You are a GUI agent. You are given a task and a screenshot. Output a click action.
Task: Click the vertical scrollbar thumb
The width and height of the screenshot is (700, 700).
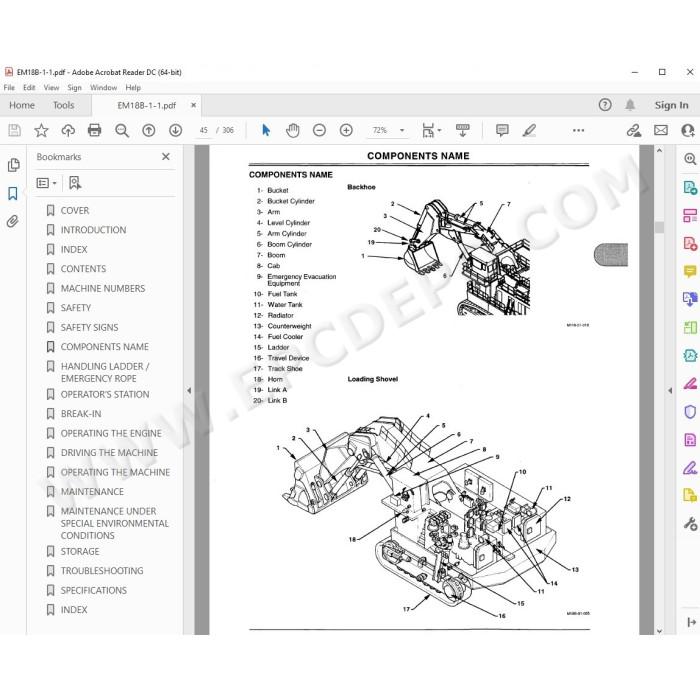coord(659,226)
